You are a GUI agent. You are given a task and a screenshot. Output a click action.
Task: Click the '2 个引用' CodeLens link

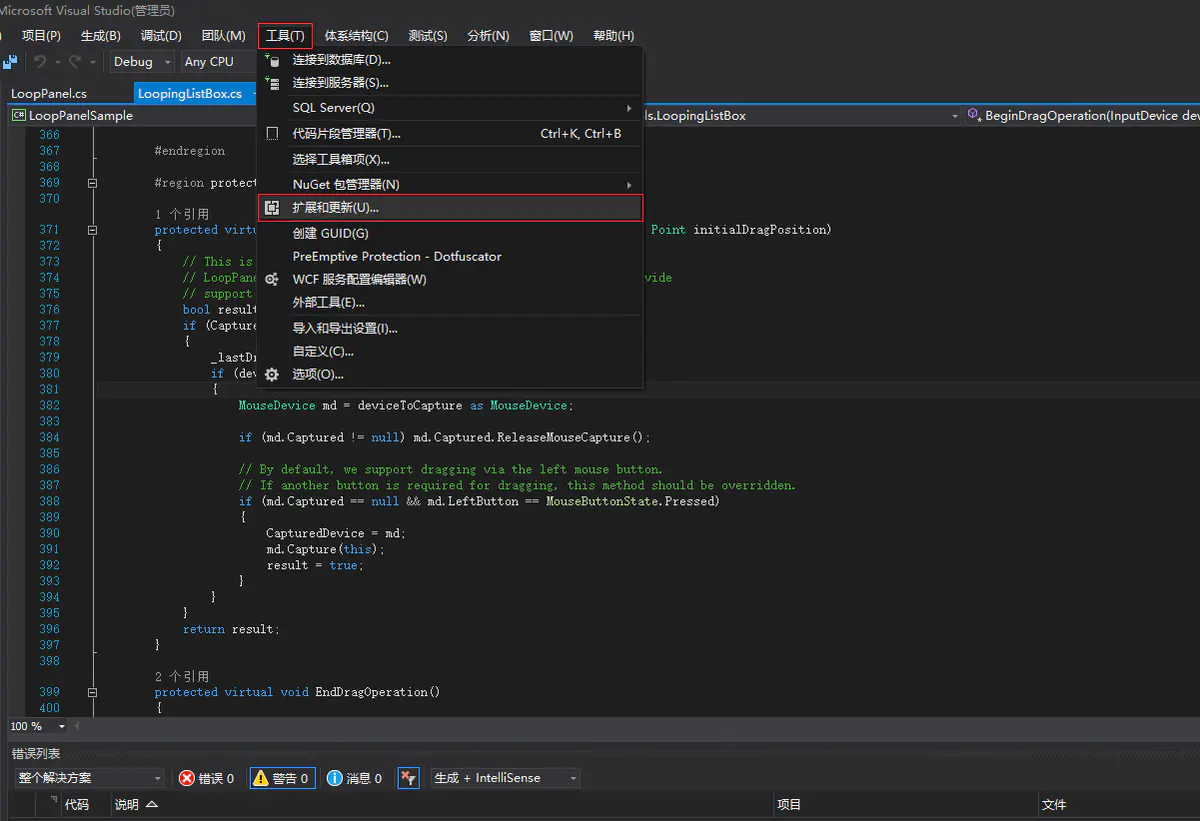(182, 677)
